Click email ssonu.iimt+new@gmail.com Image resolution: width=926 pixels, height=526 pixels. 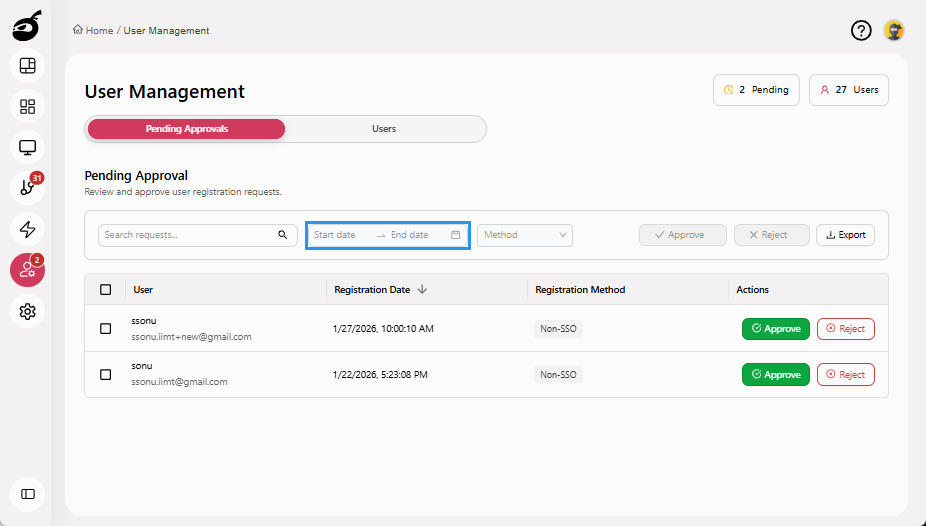[x=191, y=337]
